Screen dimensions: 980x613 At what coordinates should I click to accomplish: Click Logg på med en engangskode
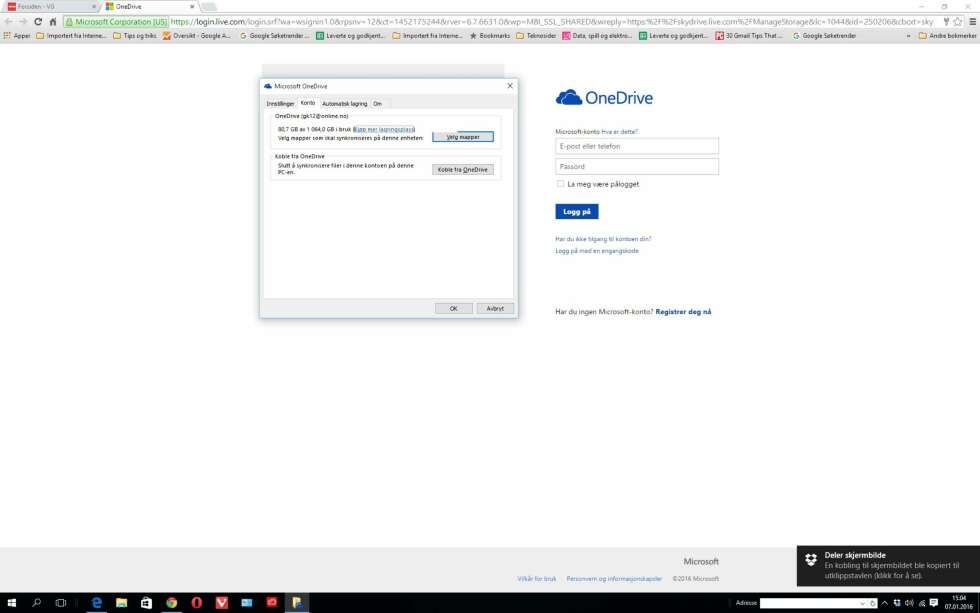[x=597, y=251]
